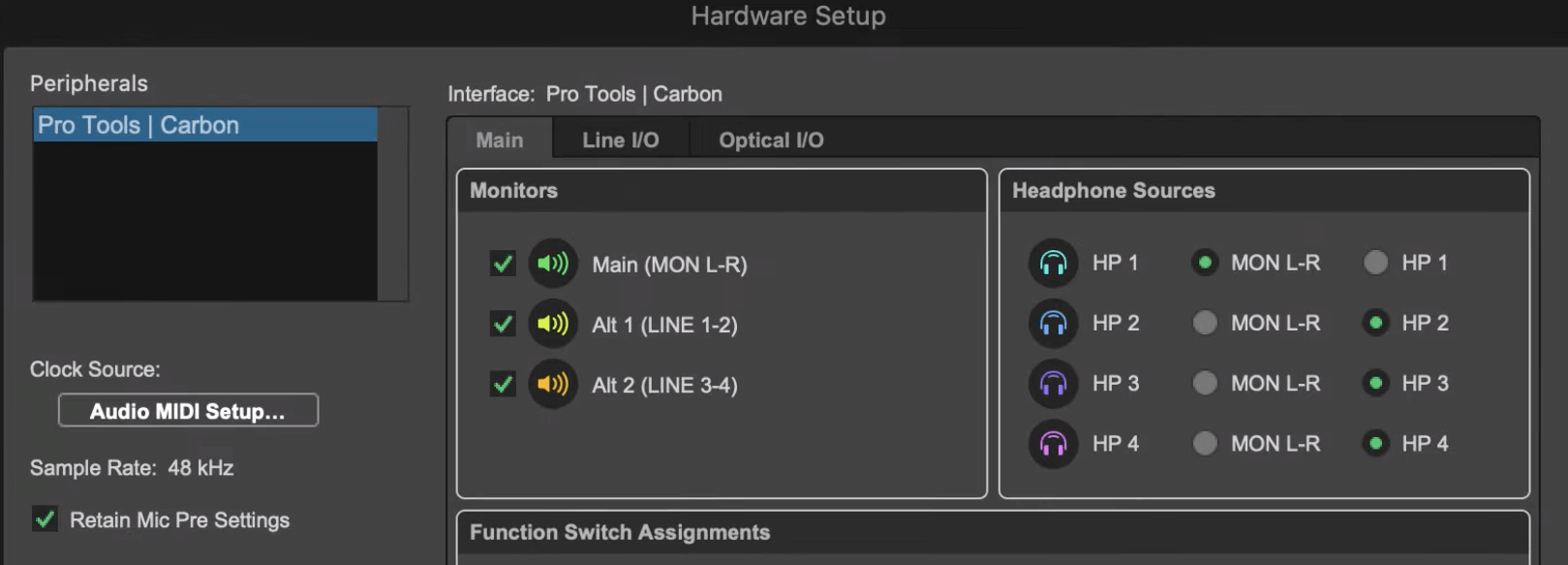Click the green Main monitor speaker icon
The width and height of the screenshot is (1568, 565).
(x=553, y=264)
